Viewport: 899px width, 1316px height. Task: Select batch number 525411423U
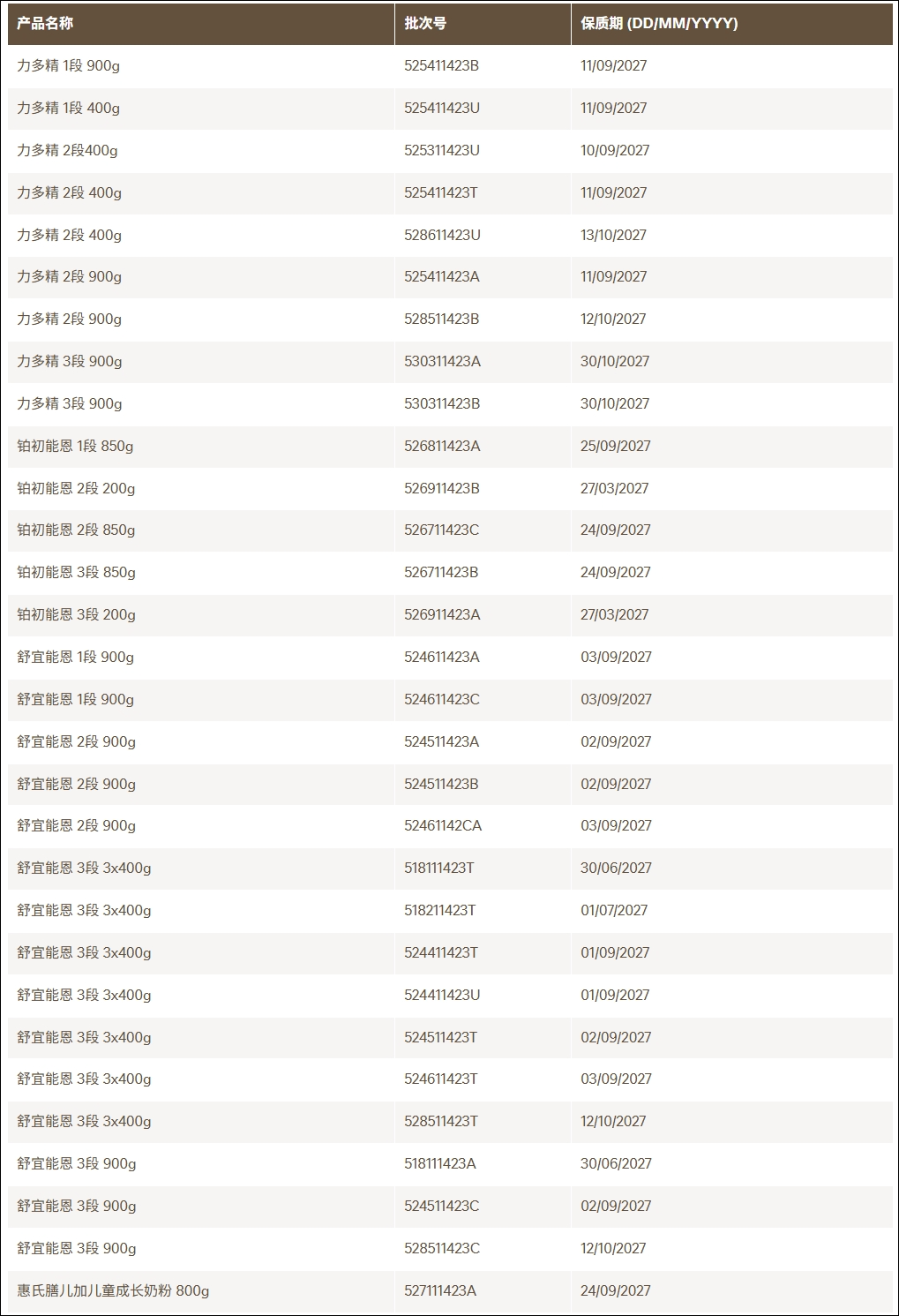442,108
